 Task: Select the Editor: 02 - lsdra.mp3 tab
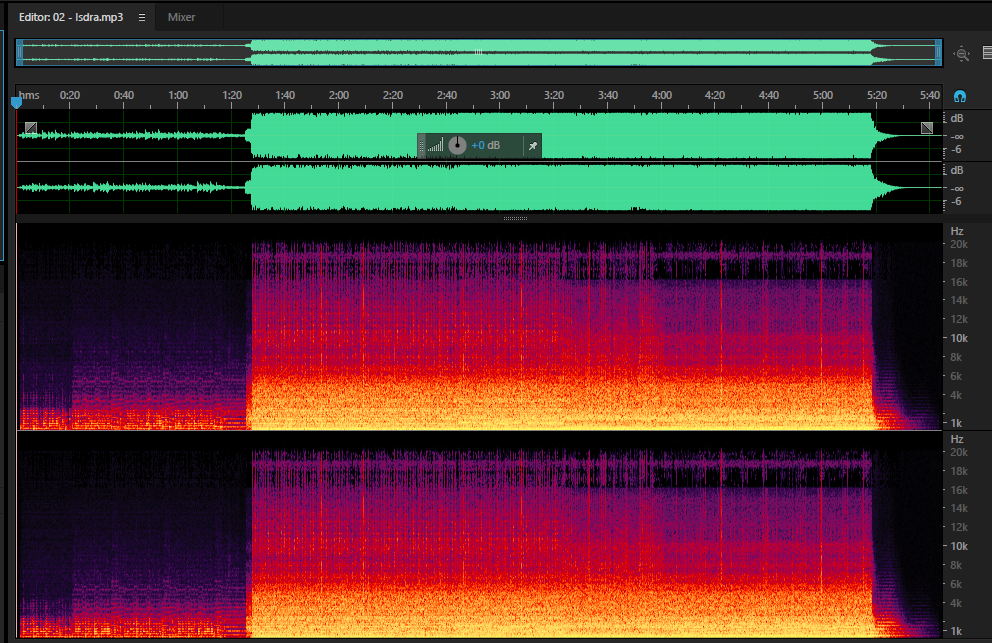tap(71, 17)
